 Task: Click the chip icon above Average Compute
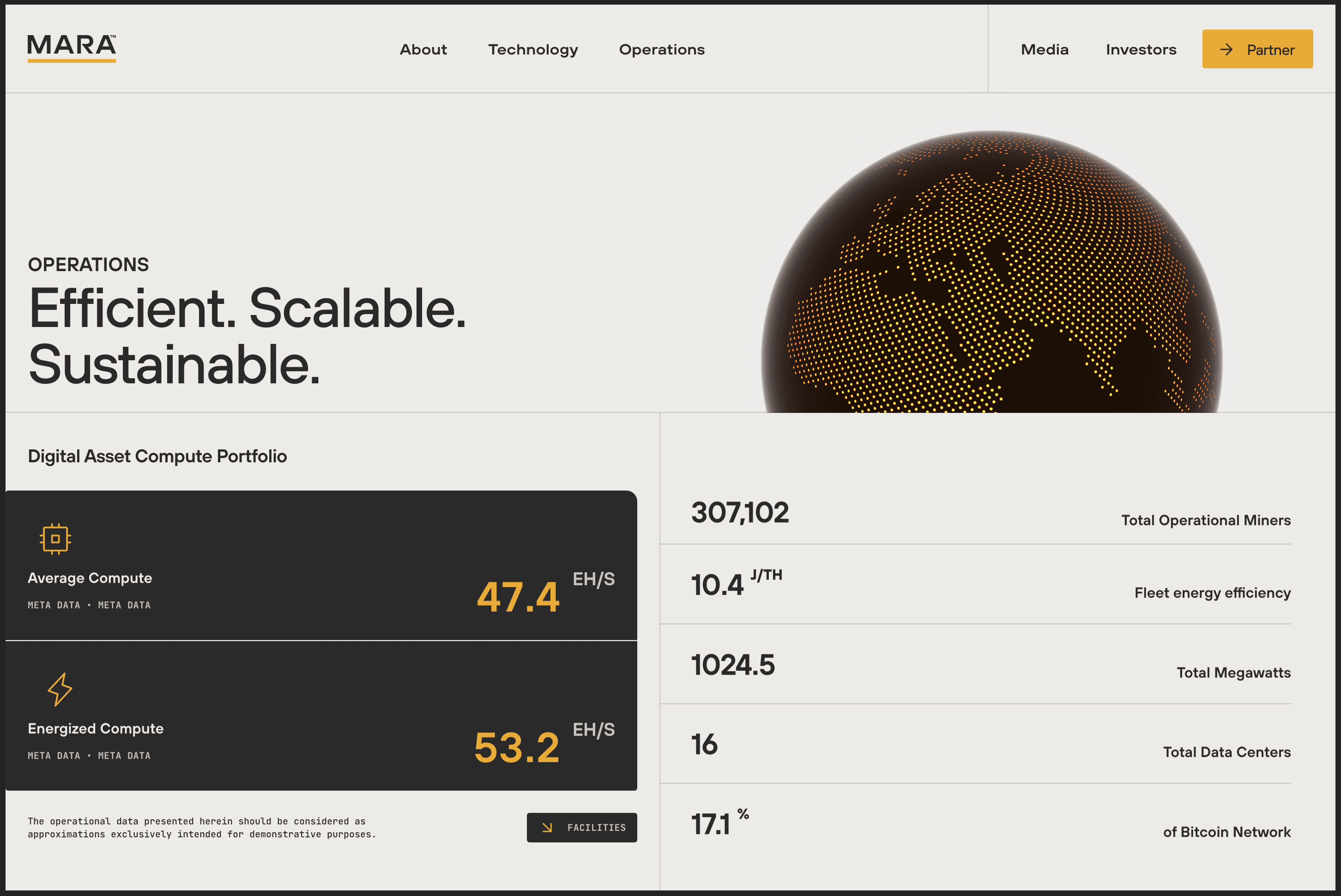coord(55,538)
